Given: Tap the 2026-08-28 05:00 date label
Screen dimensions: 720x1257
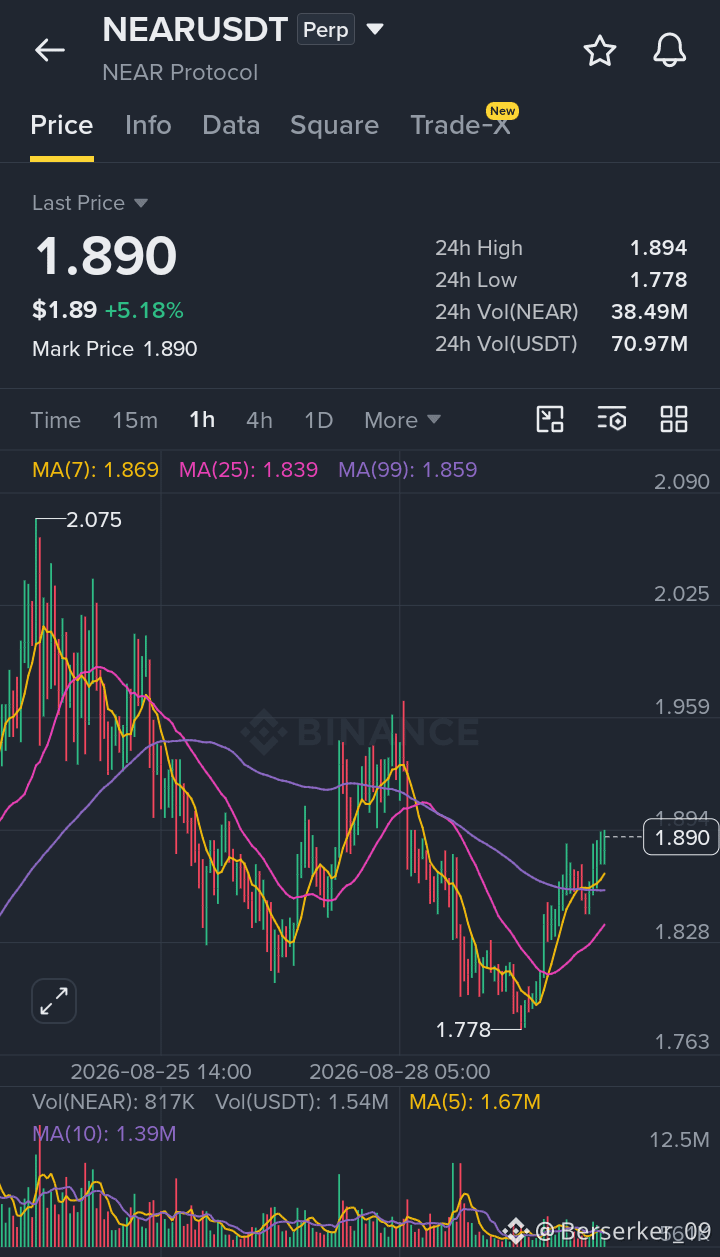Looking at the screenshot, I should tap(400, 1072).
